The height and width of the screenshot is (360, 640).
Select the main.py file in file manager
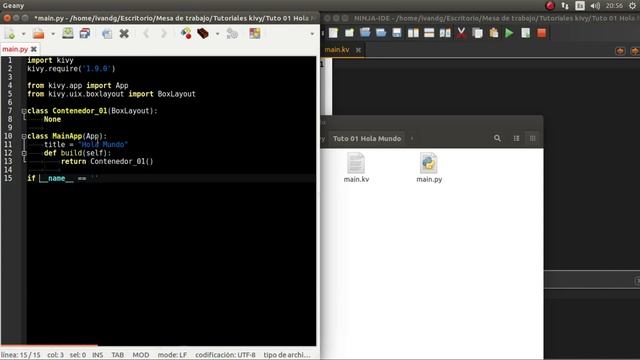[429, 167]
